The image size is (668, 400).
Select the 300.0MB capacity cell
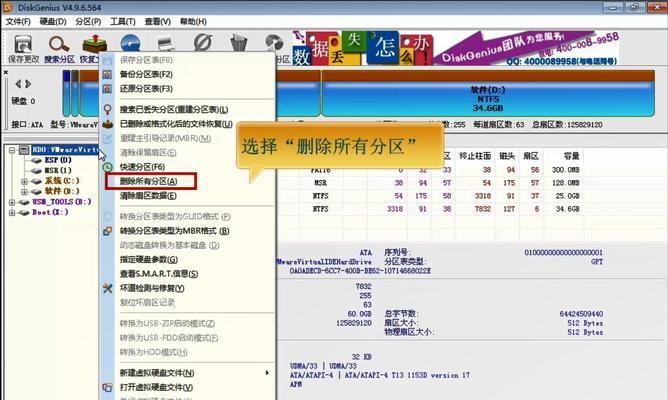565,170
